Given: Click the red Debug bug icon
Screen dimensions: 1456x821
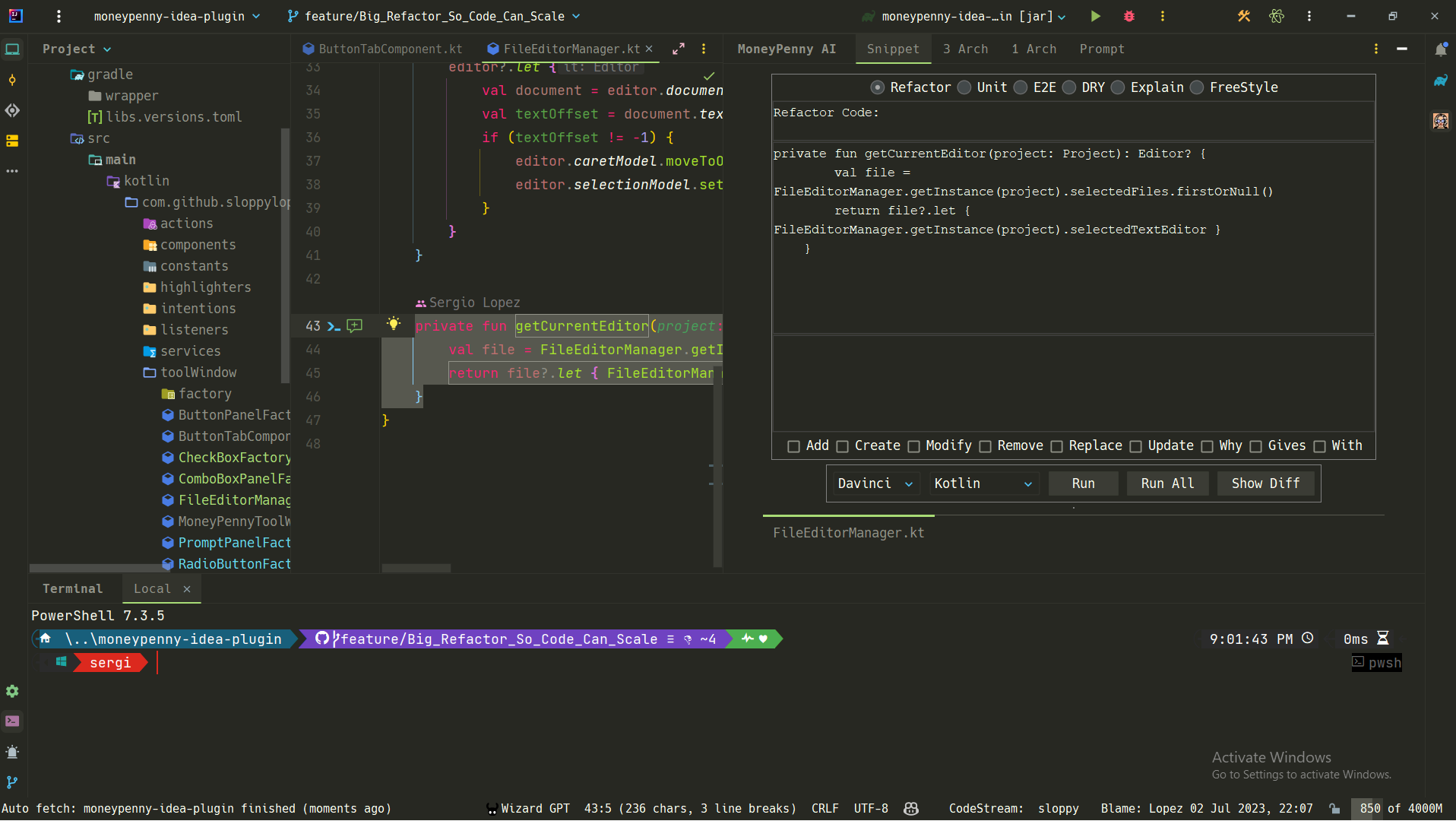Looking at the screenshot, I should (x=1128, y=16).
